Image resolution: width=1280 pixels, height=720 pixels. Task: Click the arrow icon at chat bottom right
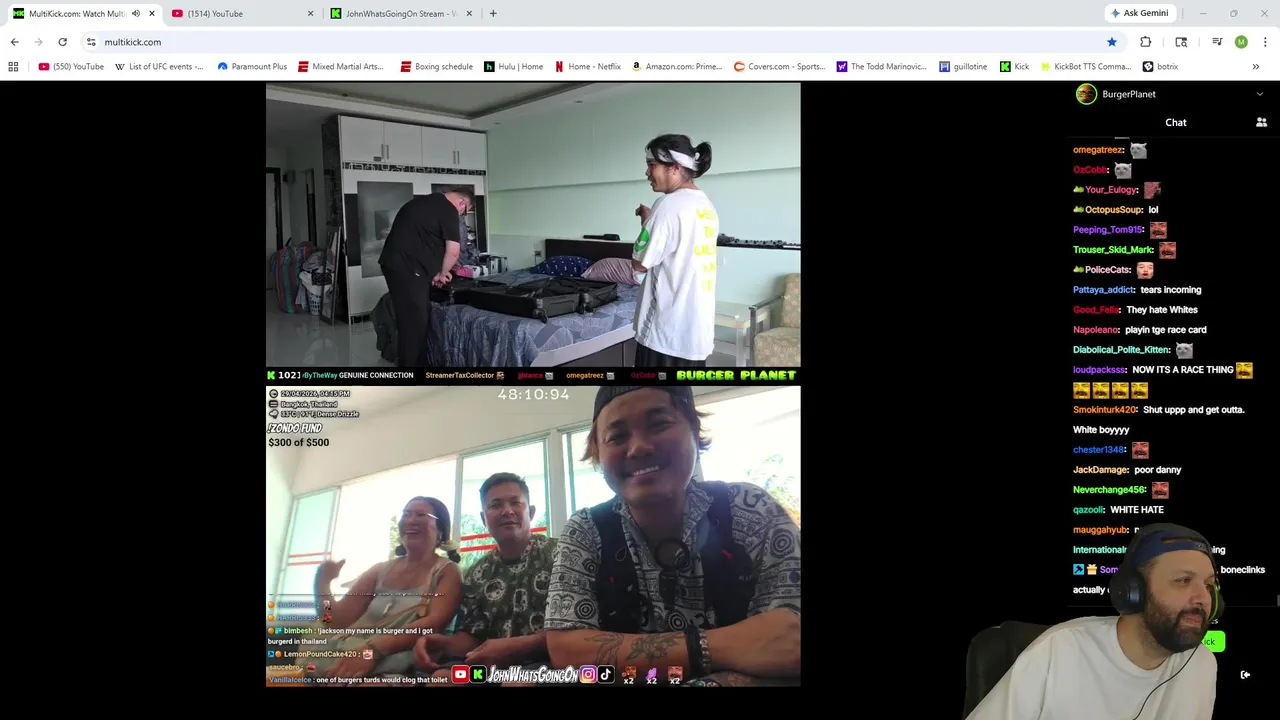(1245, 675)
